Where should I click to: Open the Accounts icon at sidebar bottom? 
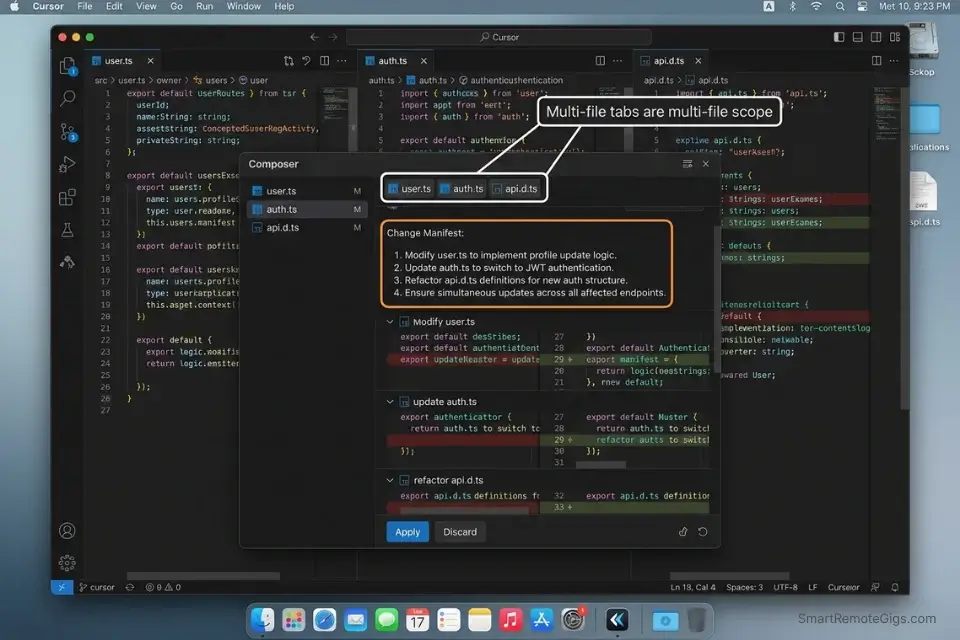(x=67, y=530)
